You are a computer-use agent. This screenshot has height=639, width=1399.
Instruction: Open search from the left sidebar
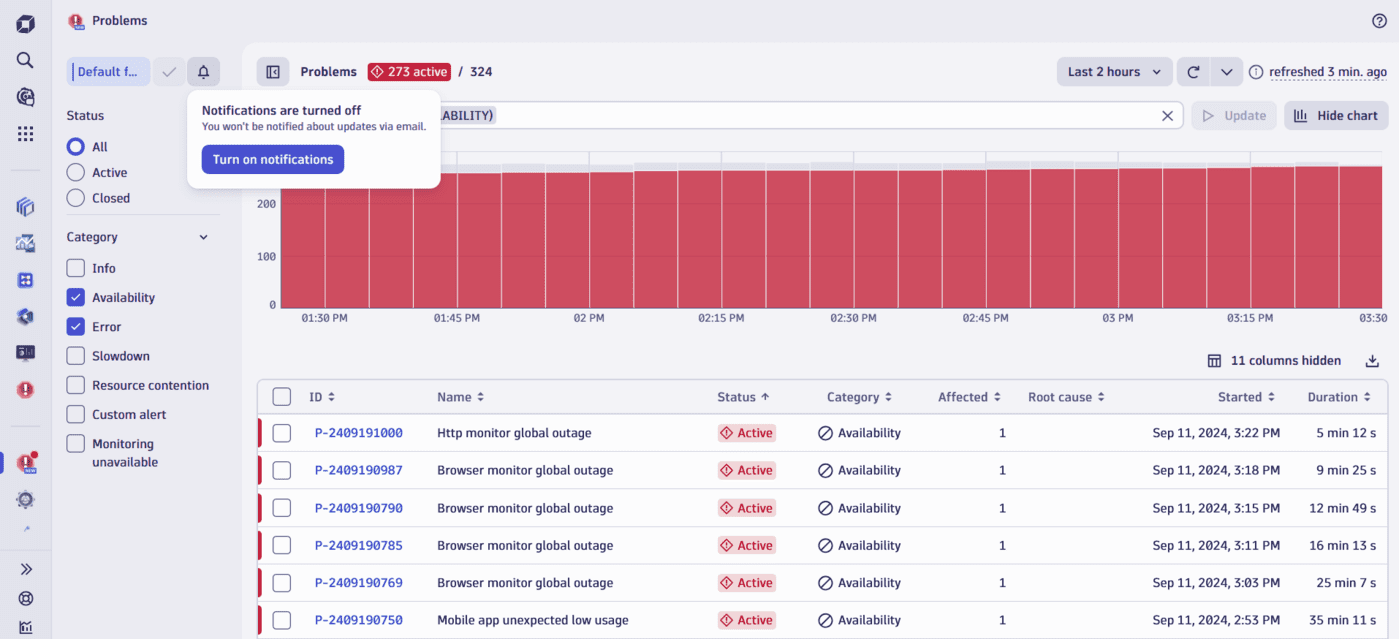click(x=25, y=59)
